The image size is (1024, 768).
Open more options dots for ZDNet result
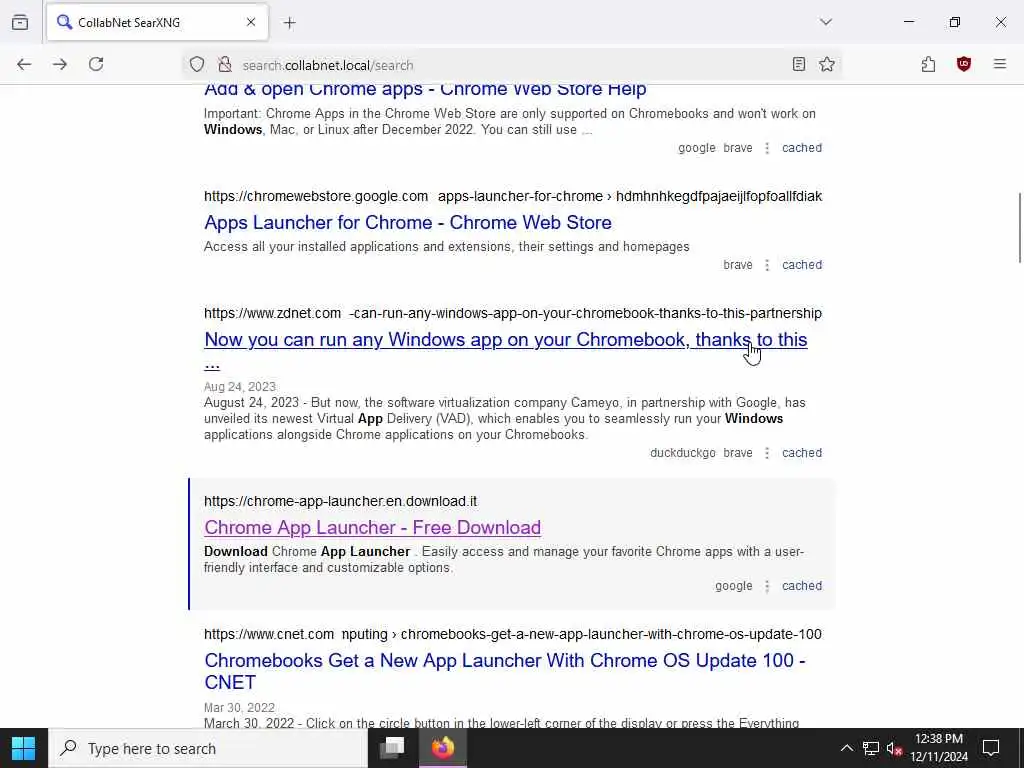pos(767,453)
